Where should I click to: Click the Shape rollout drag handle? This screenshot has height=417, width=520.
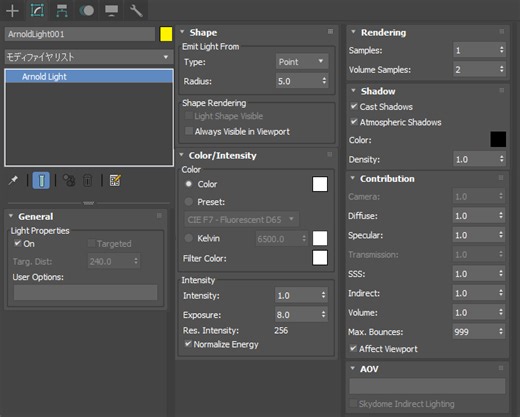(330, 32)
